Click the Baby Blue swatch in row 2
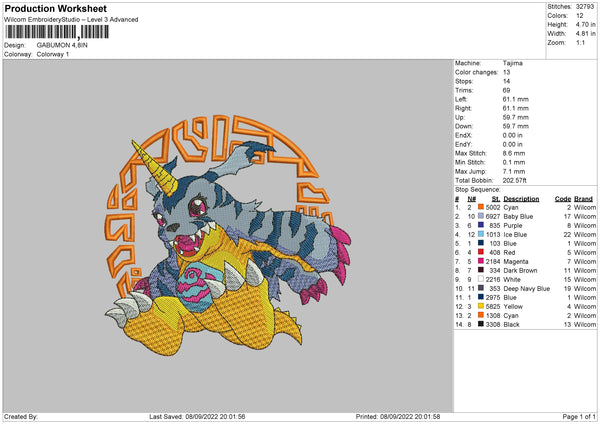This screenshot has height=424, width=600. point(481,216)
